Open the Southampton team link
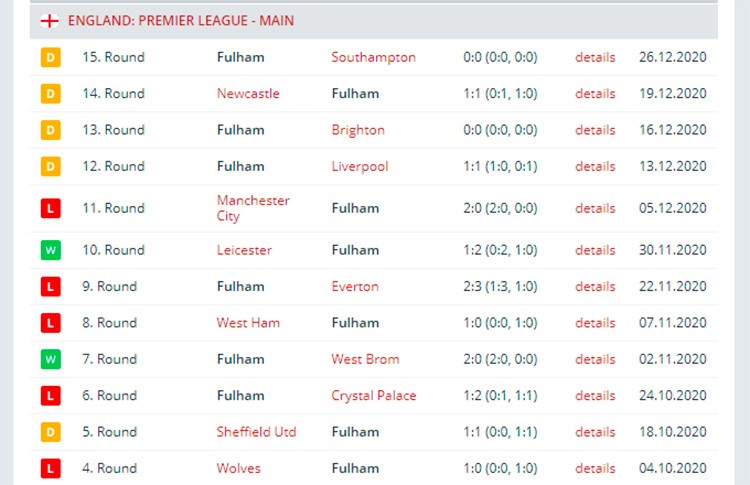750x485 pixels. click(374, 57)
